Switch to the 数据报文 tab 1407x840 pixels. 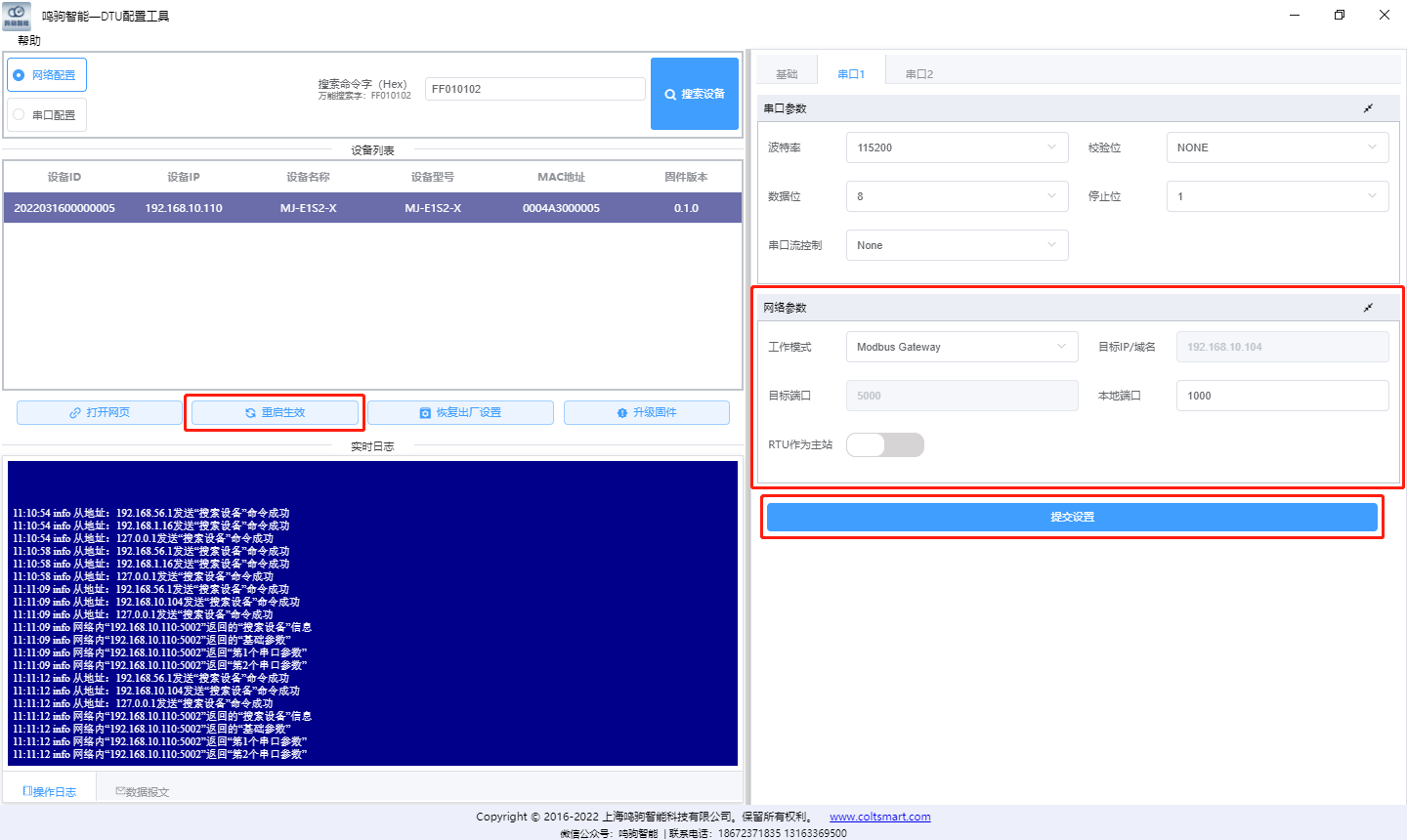(x=143, y=791)
